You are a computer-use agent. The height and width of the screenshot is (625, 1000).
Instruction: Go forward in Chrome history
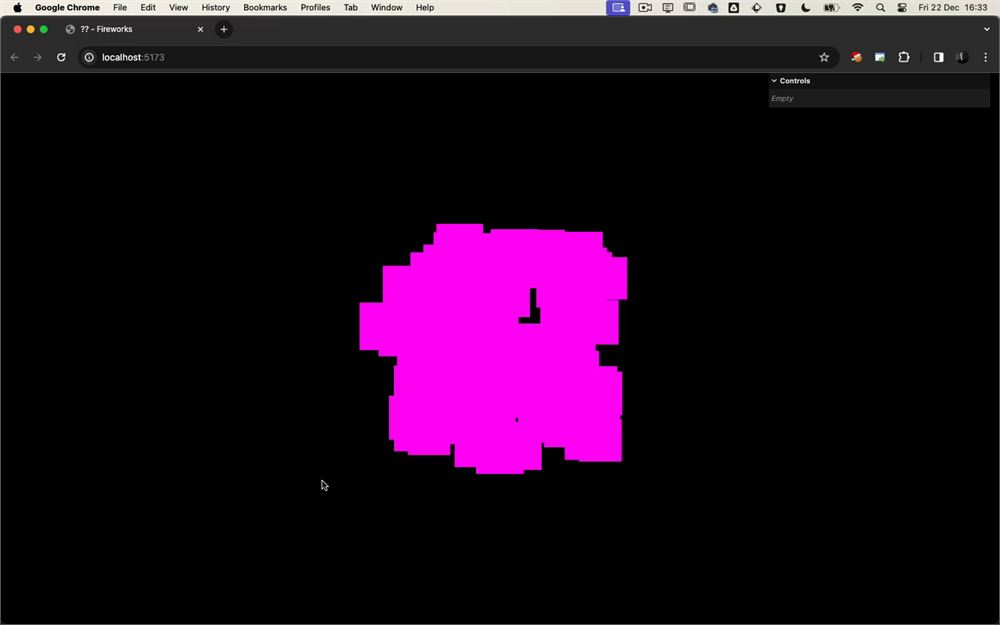pos(38,57)
